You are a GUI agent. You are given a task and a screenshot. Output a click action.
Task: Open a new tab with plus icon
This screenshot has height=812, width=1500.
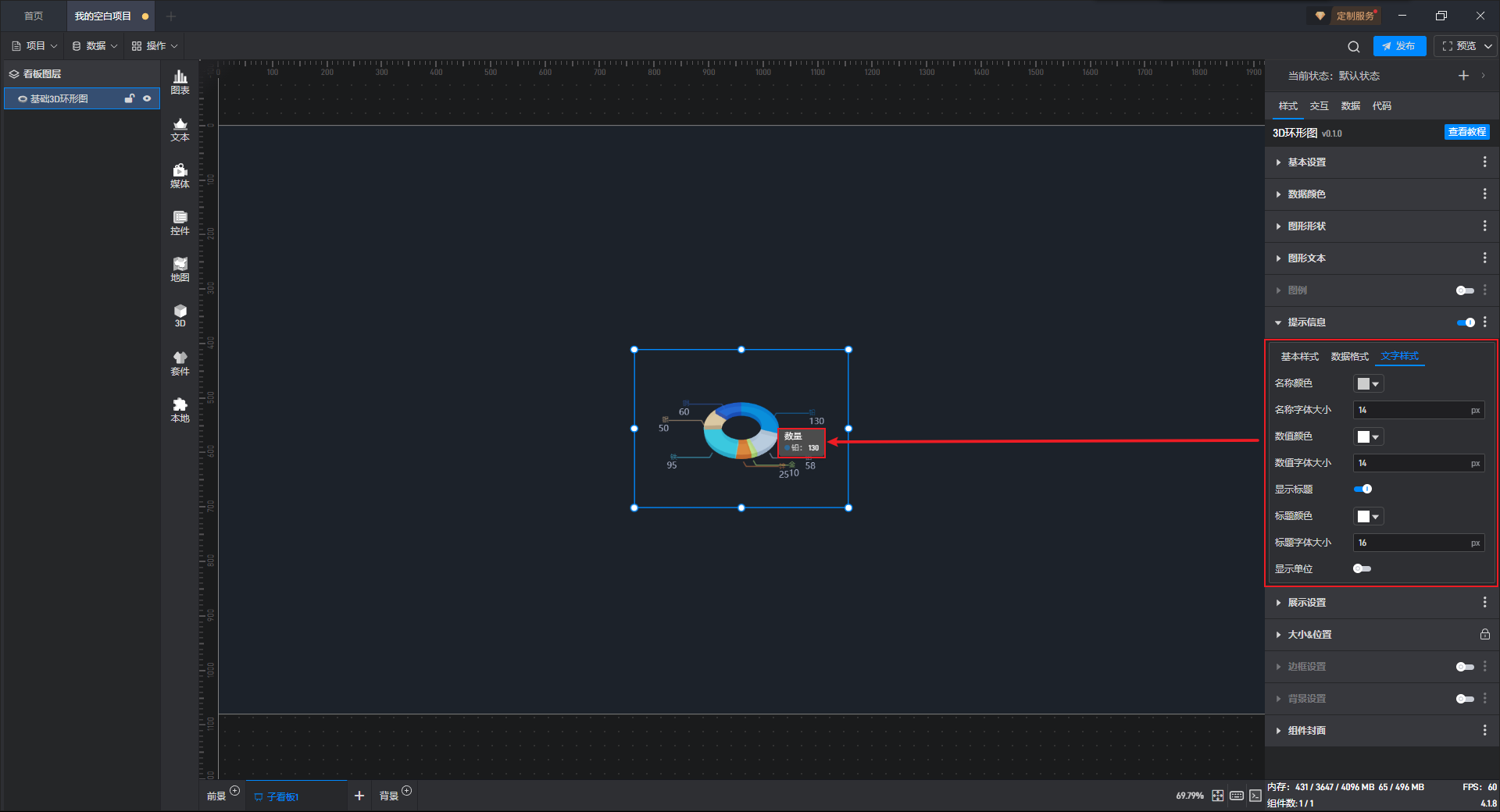[171, 16]
